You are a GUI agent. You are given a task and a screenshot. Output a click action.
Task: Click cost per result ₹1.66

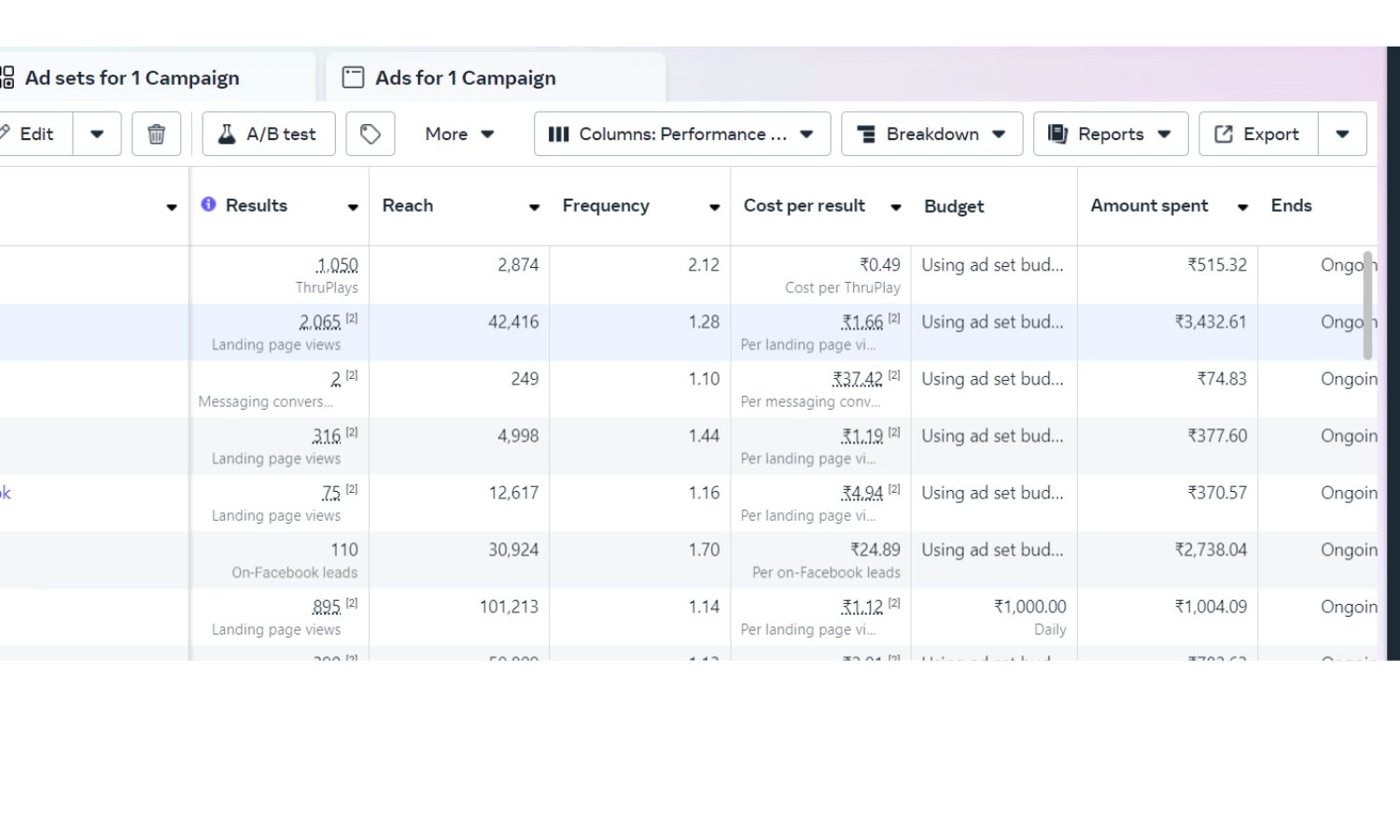862,322
